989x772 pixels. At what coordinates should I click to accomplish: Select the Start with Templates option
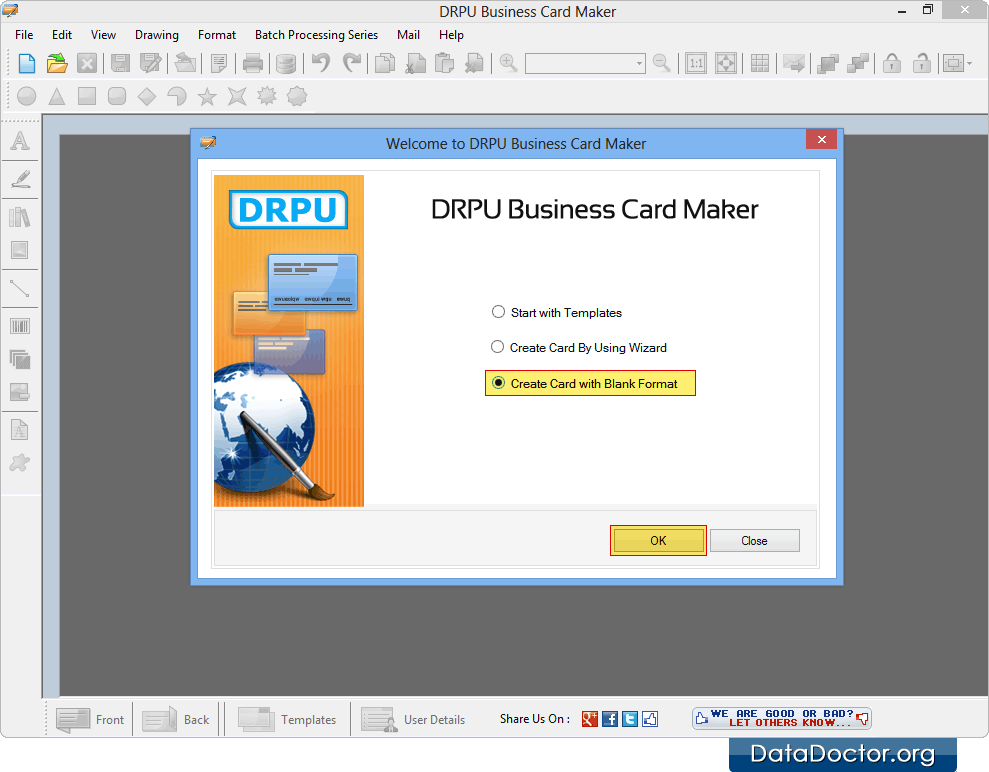pos(557,312)
